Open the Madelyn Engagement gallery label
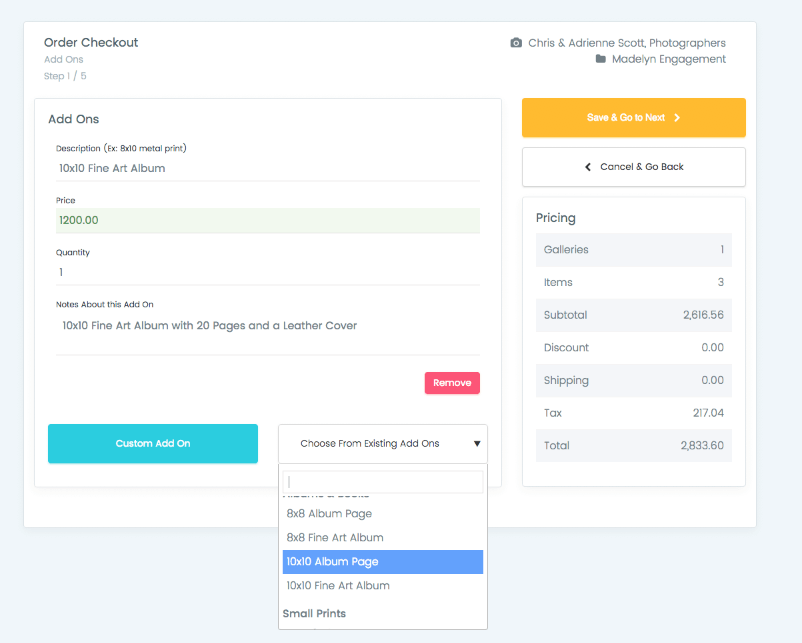 click(x=668, y=59)
